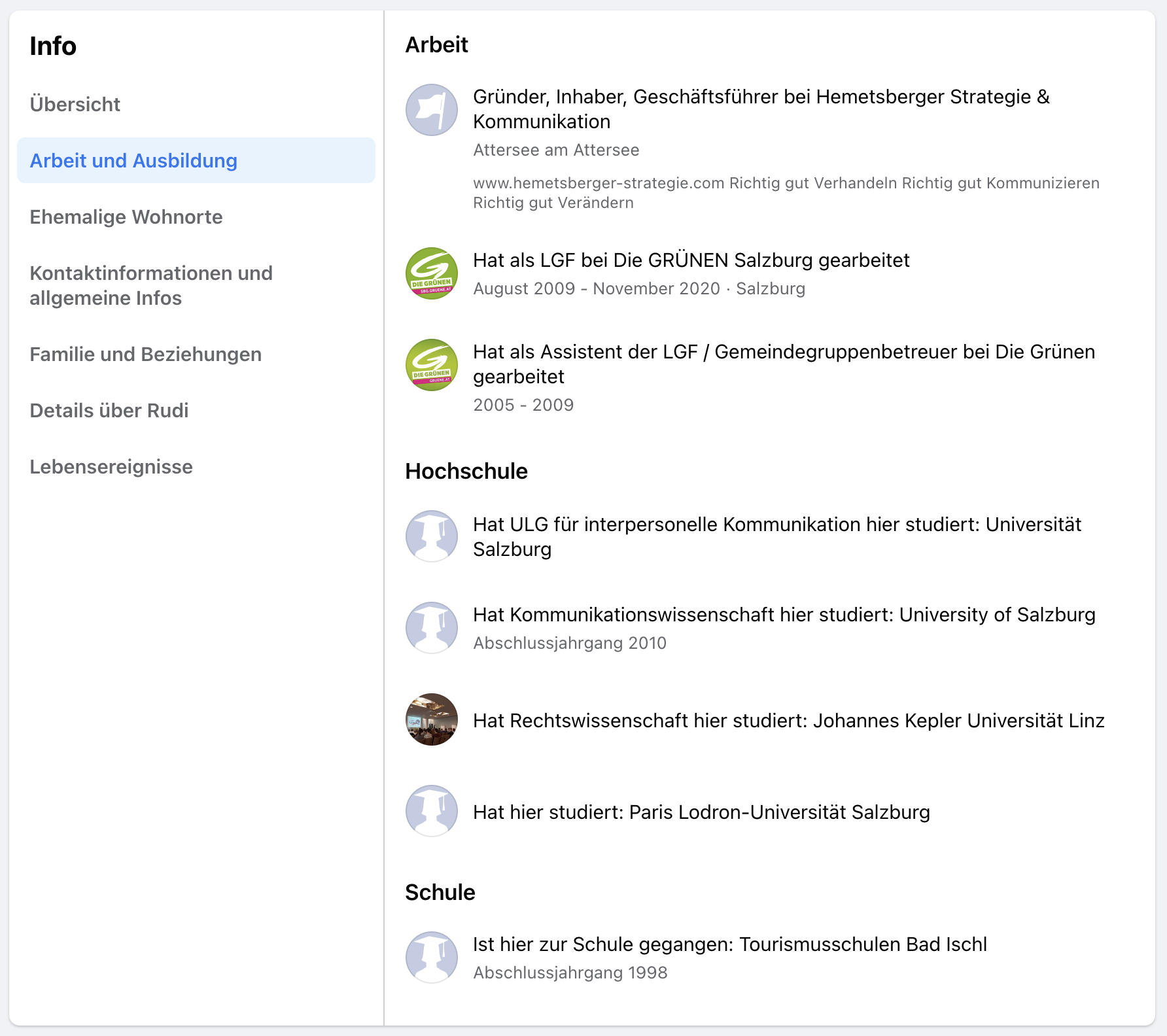
Task: Open Paris Lodron-Universität Salzburg link
Action: pos(701,812)
